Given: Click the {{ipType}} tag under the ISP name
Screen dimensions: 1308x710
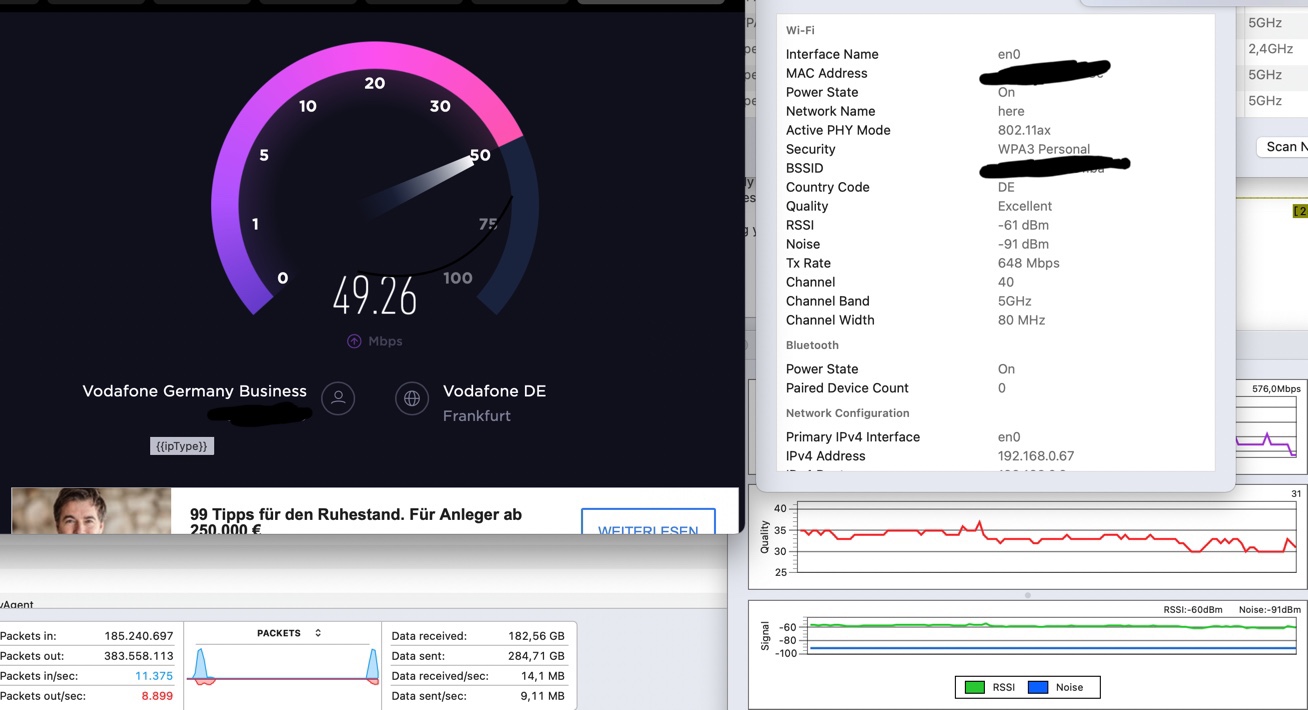Looking at the screenshot, I should (182, 446).
